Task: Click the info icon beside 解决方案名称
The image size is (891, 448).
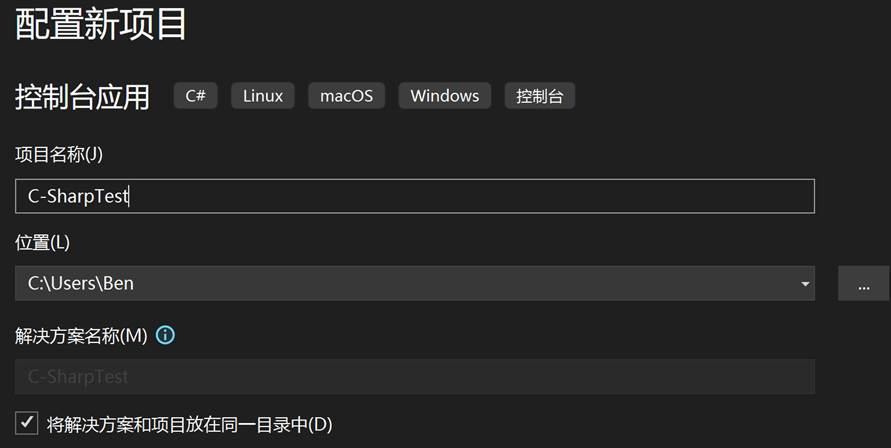Action: 166,336
